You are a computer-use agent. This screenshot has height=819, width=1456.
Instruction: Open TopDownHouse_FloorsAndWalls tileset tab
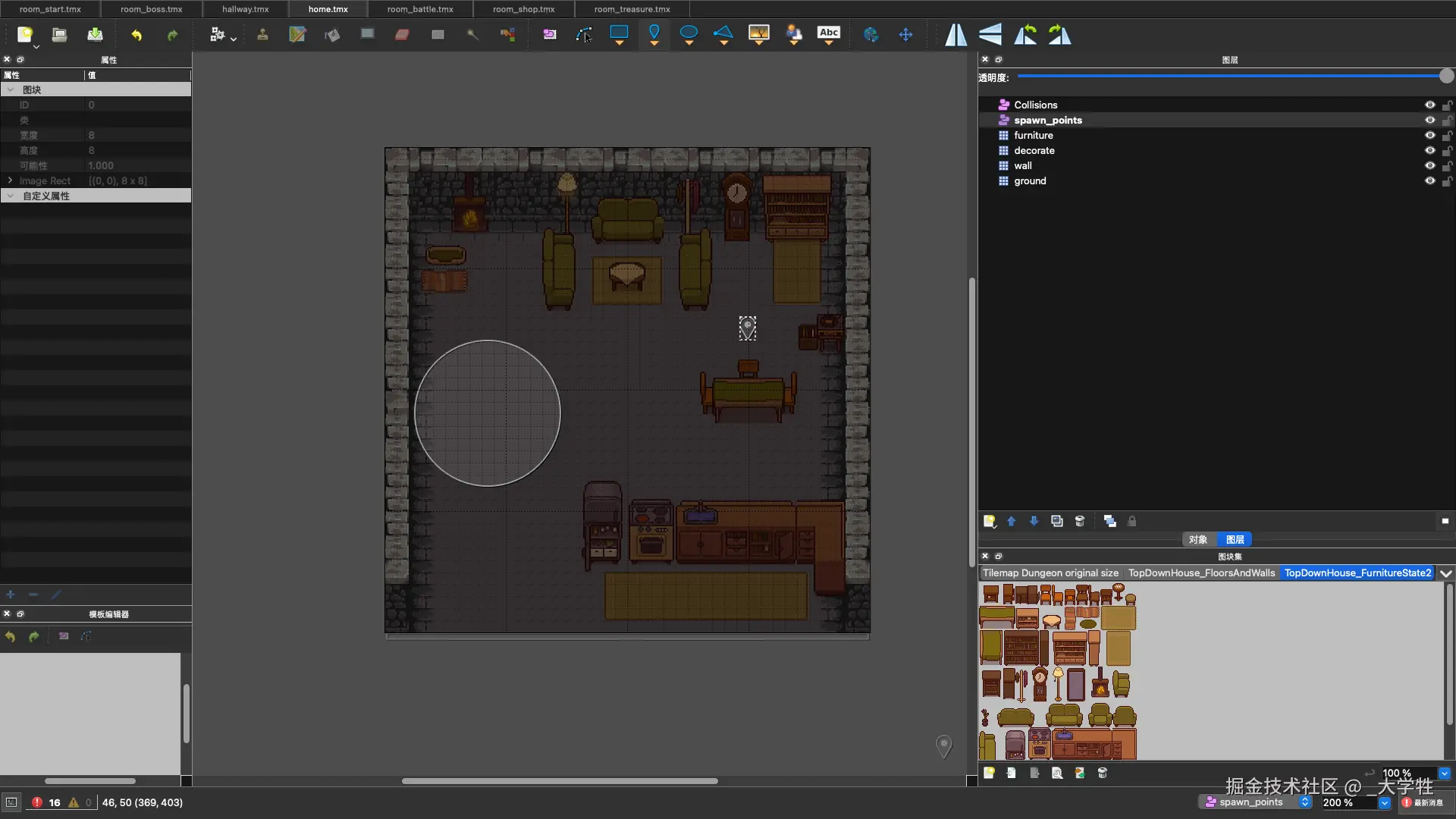point(1201,573)
